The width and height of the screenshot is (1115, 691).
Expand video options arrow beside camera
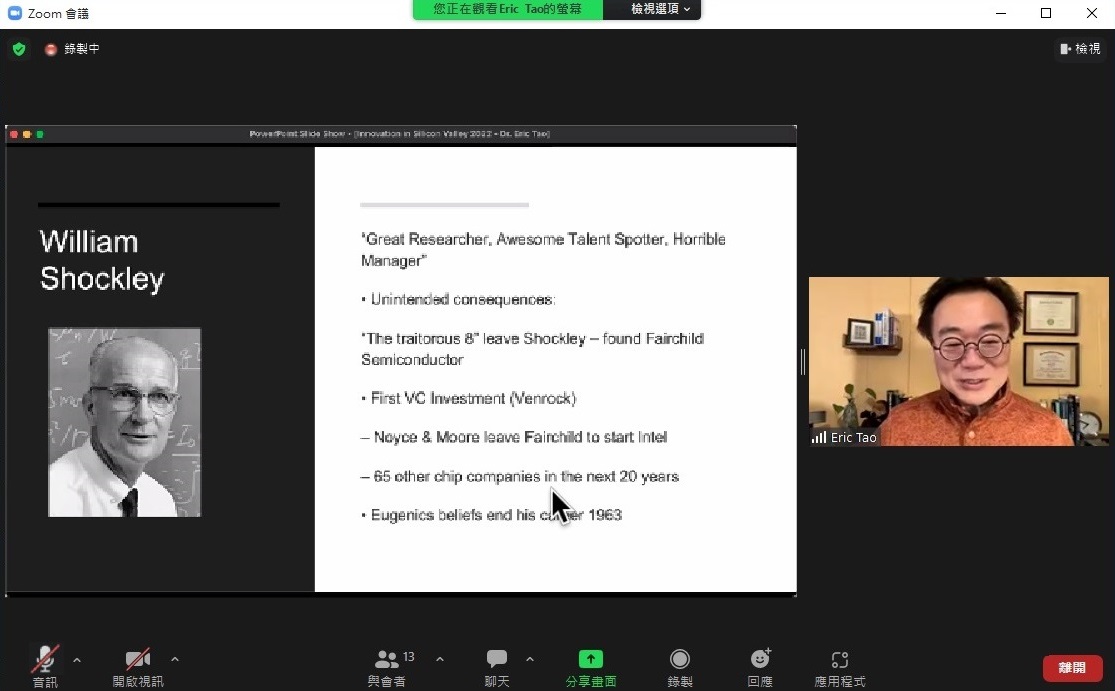pyautogui.click(x=175, y=659)
